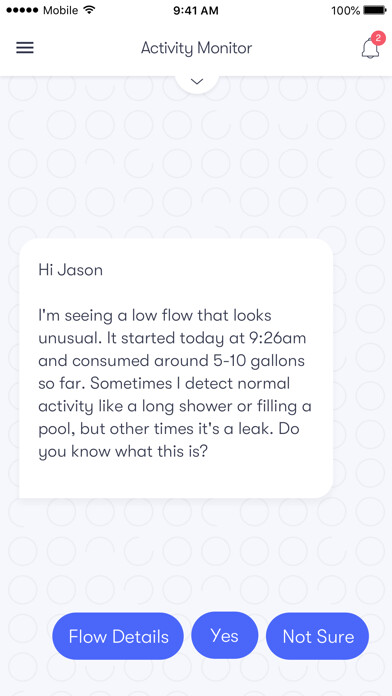Tap the 5-10 gallons text

point(265,361)
